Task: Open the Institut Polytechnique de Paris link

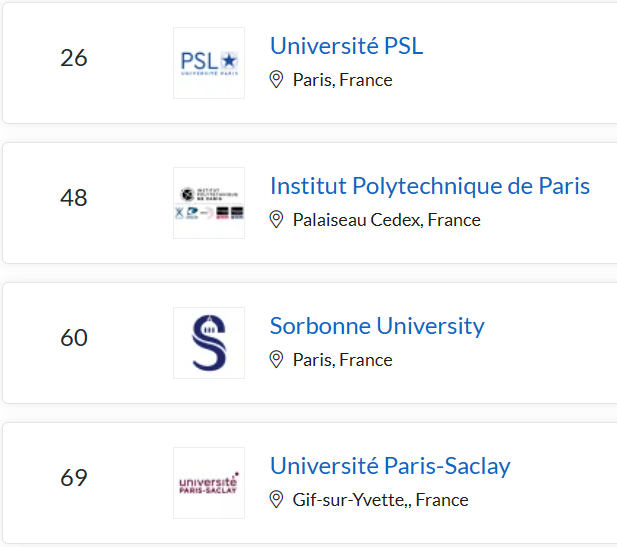Action: (x=430, y=186)
